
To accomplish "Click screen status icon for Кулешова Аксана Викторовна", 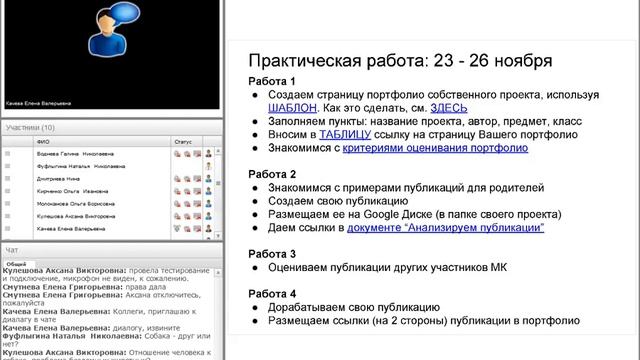I will pyautogui.click(x=197, y=216).
